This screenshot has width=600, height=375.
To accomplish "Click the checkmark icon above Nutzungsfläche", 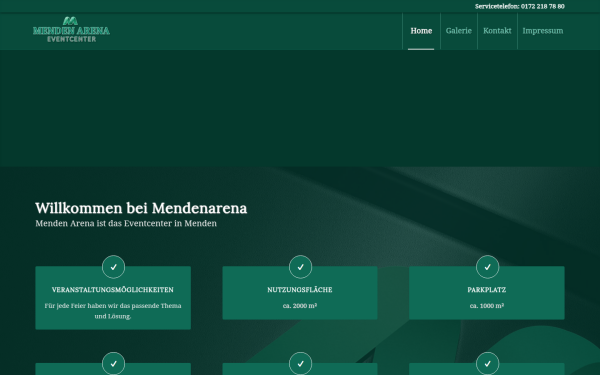I will (300, 267).
